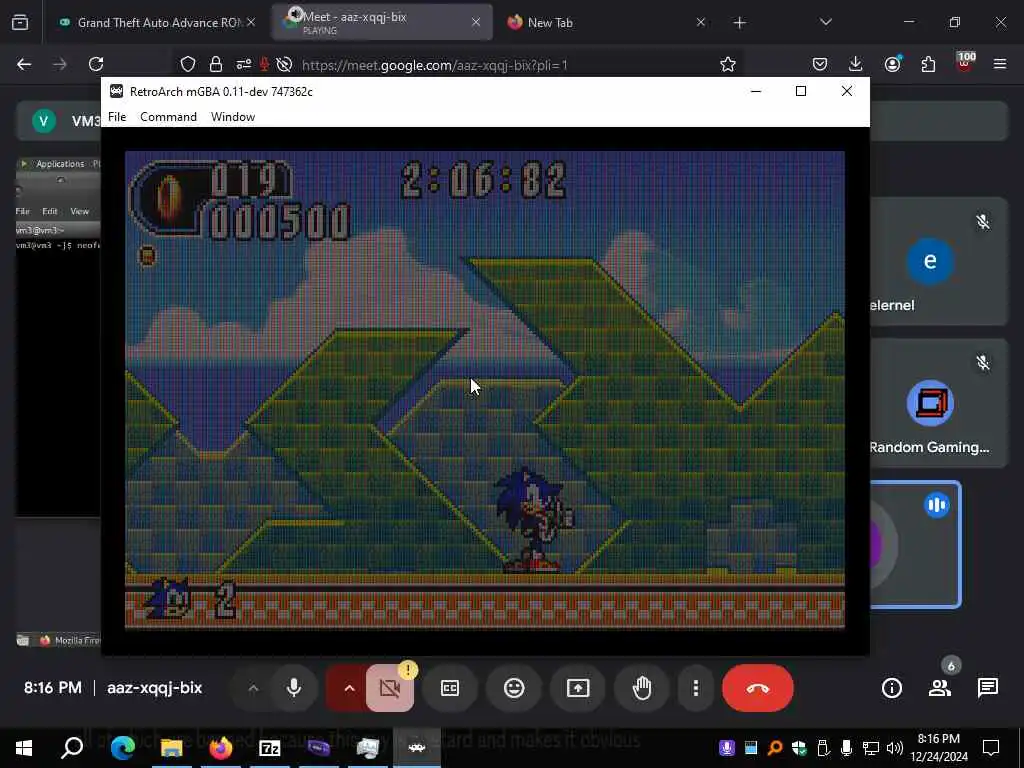Close the New Tab tab
The width and height of the screenshot is (1024, 768).
[x=701, y=22]
